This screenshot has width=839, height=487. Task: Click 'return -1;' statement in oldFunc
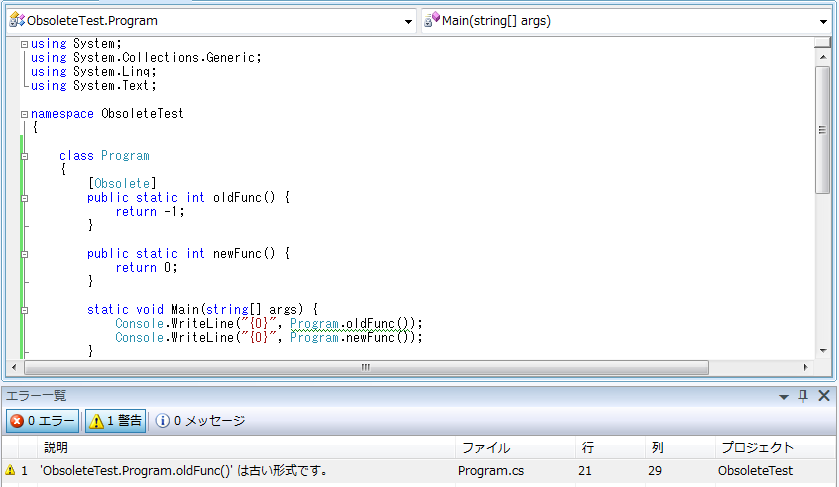click(150, 212)
